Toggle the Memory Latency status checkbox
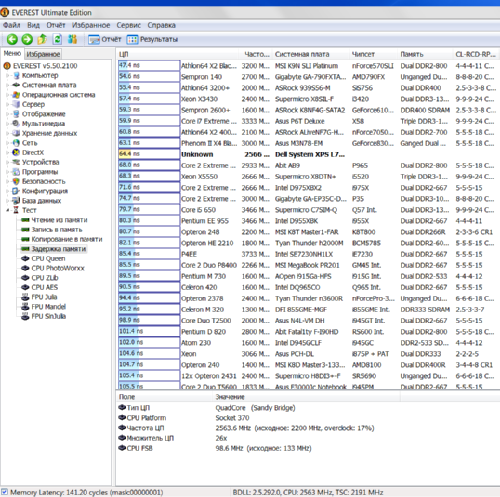The image size is (500, 497). click(x=5, y=492)
